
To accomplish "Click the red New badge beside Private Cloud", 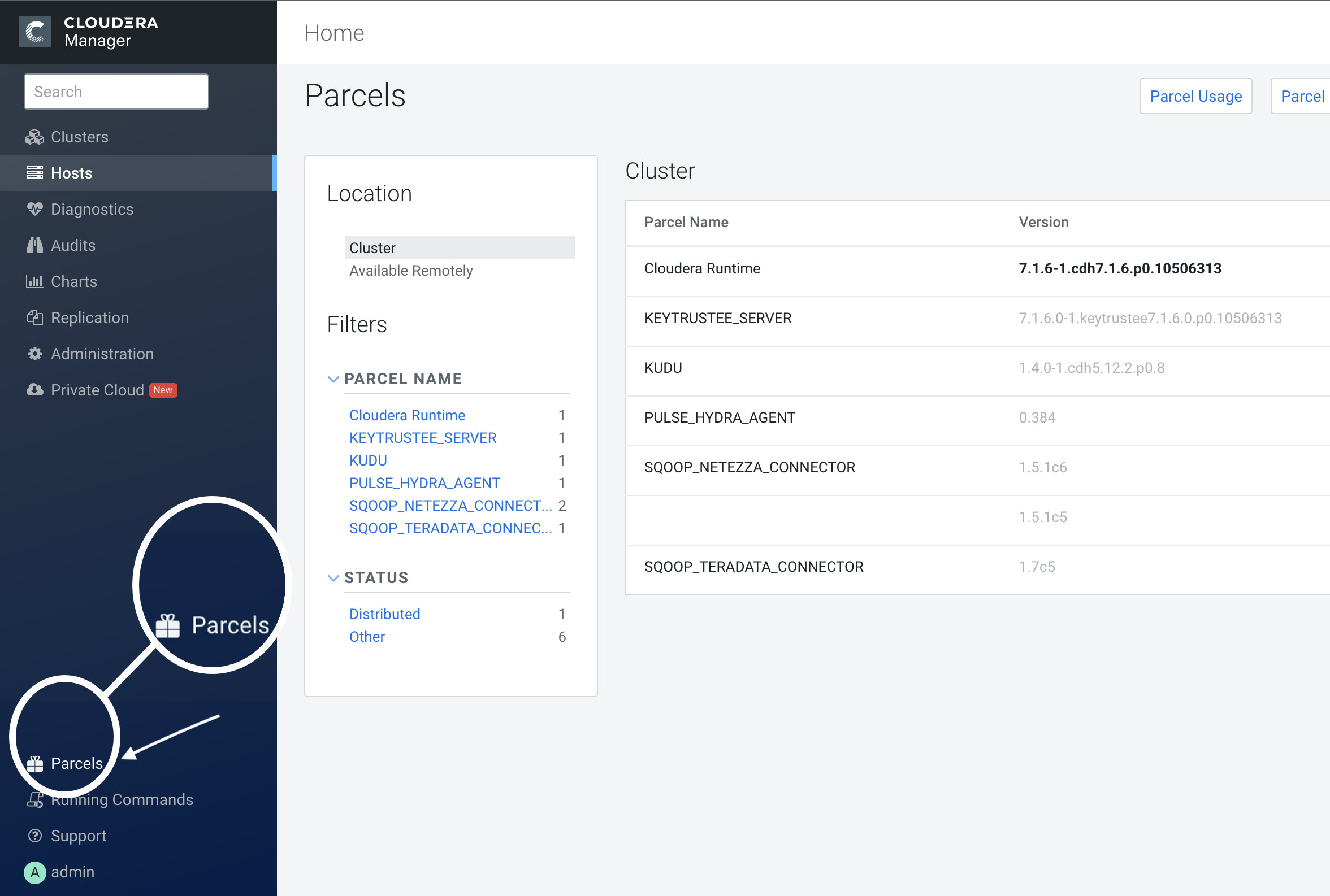I will [163, 390].
